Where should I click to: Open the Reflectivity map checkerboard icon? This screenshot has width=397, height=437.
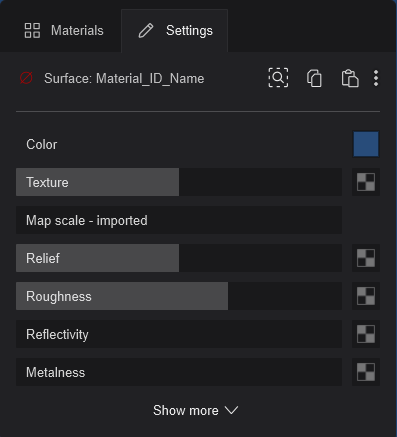366,334
